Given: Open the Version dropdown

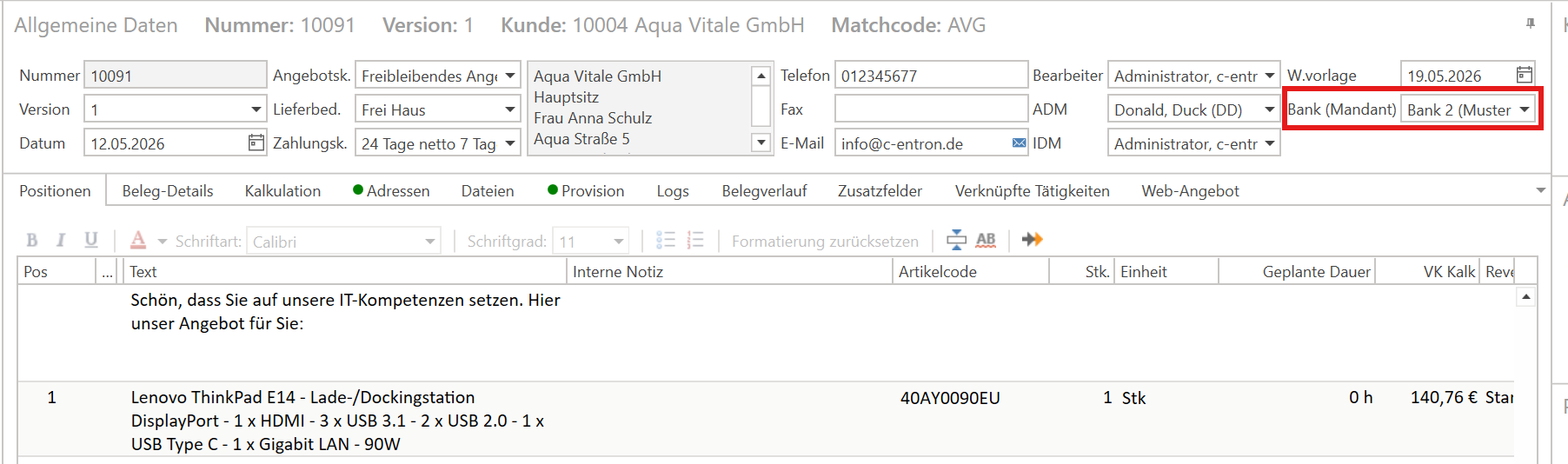Looking at the screenshot, I should pos(256,109).
